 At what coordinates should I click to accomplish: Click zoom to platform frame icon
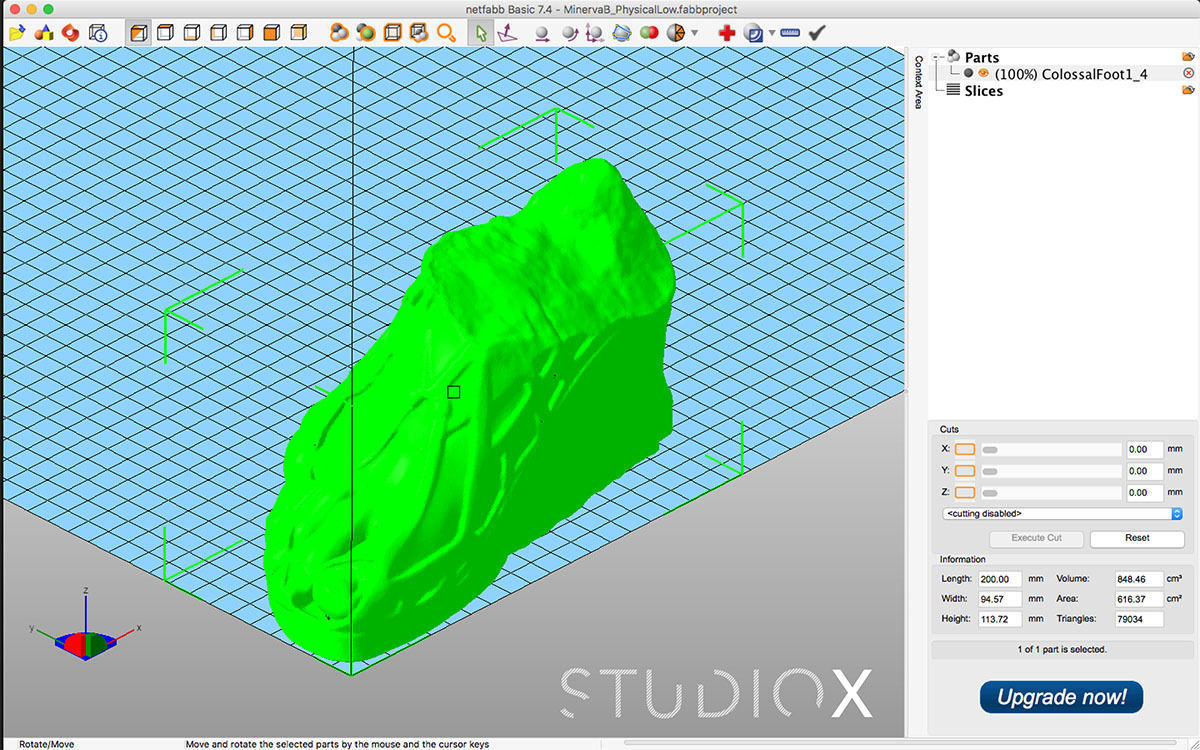[x=392, y=33]
